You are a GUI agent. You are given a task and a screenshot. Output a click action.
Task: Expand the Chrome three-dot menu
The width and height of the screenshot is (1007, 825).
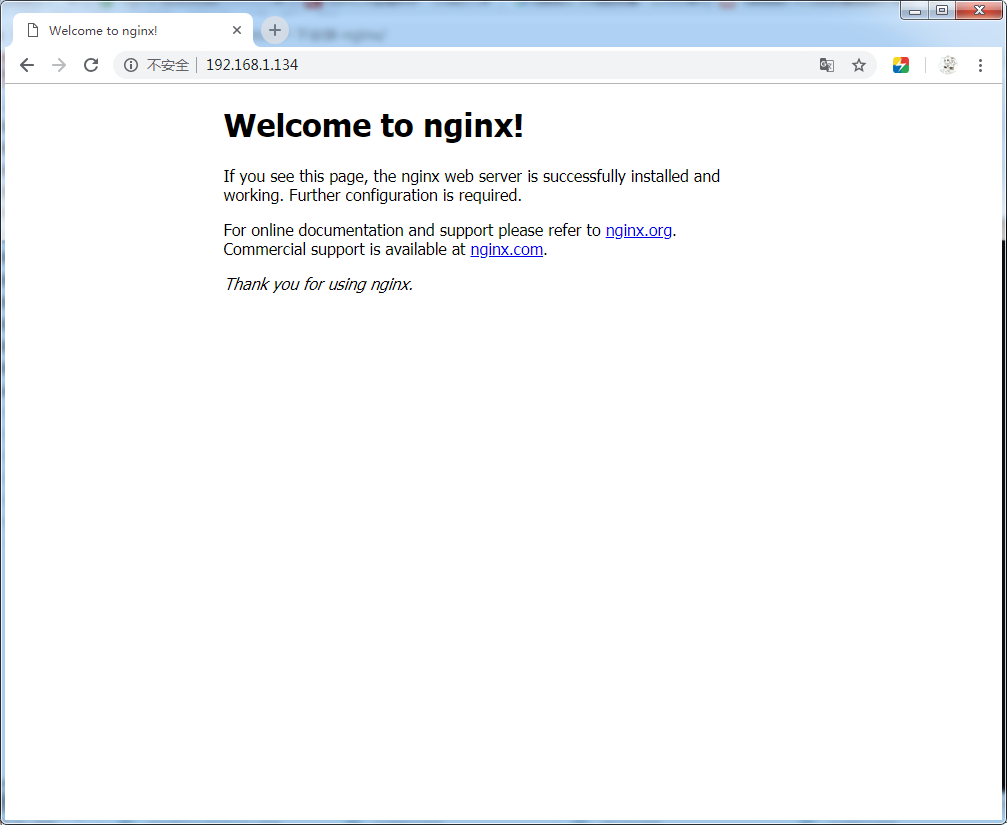pyautogui.click(x=980, y=65)
